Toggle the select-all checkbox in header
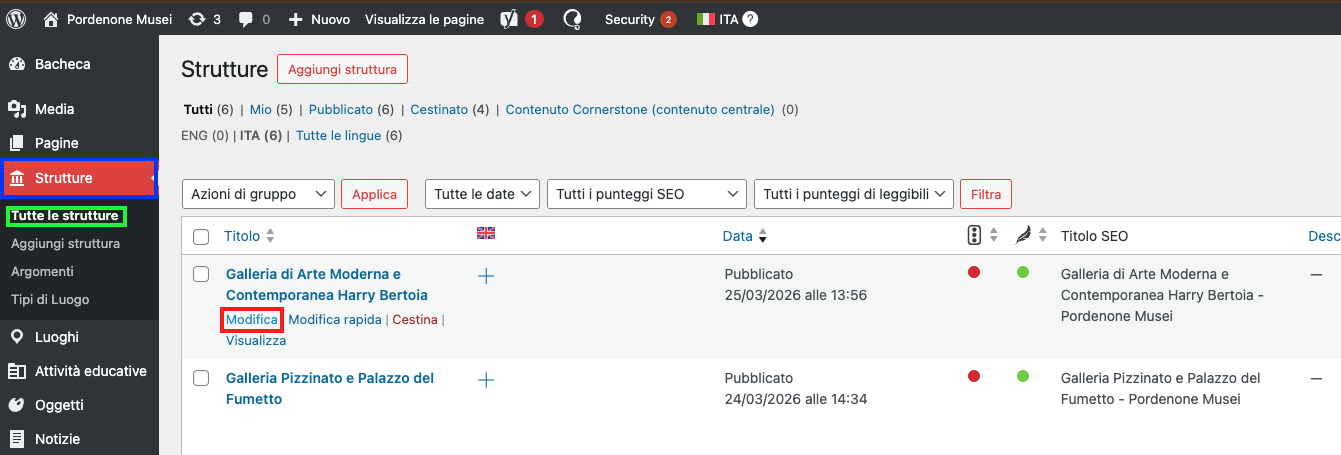 tap(201, 237)
